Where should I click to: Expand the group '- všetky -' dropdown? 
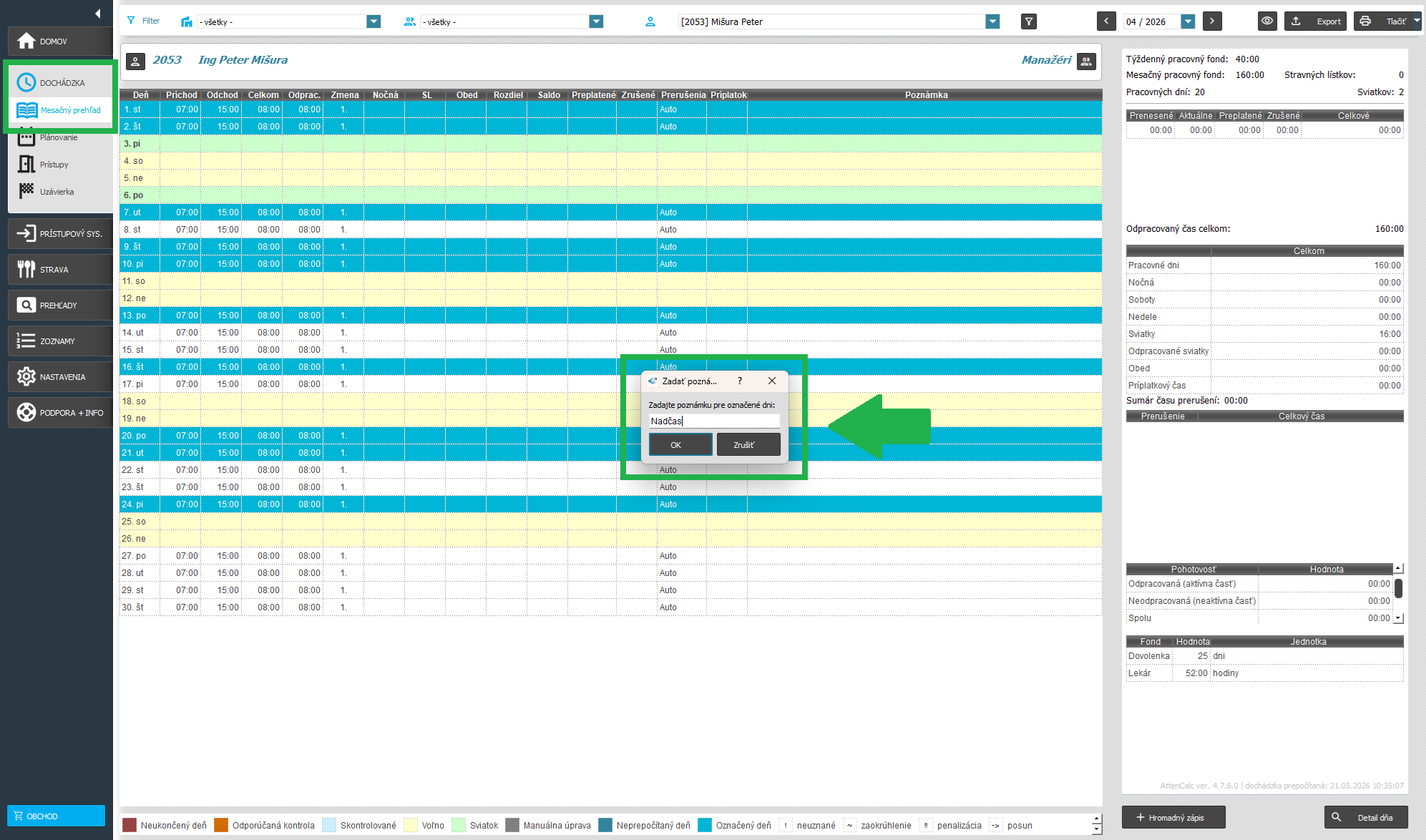596,21
